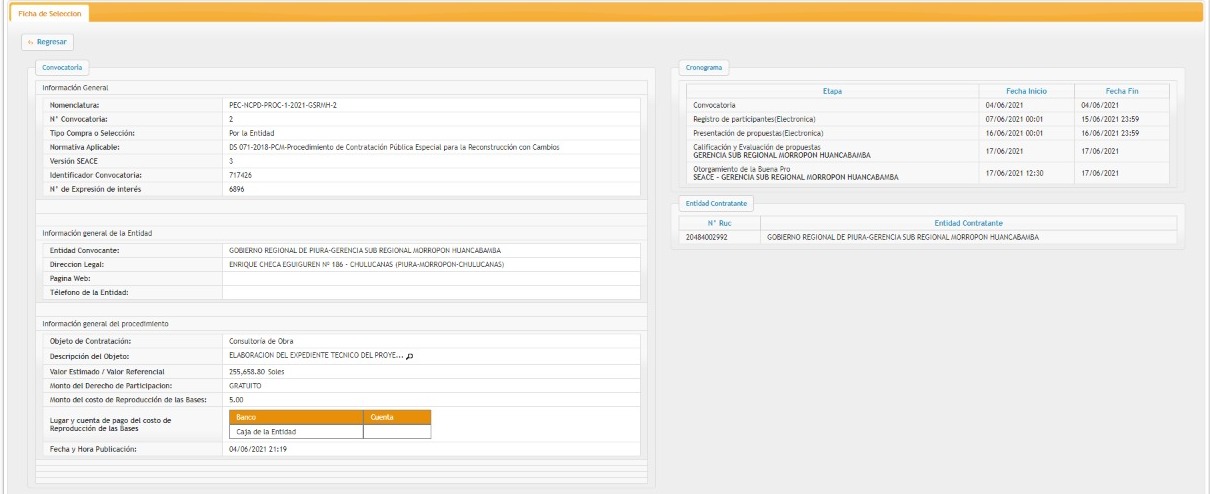Click the orange Cuenta column header
Screen dimensions: 1210x494
[397, 417]
